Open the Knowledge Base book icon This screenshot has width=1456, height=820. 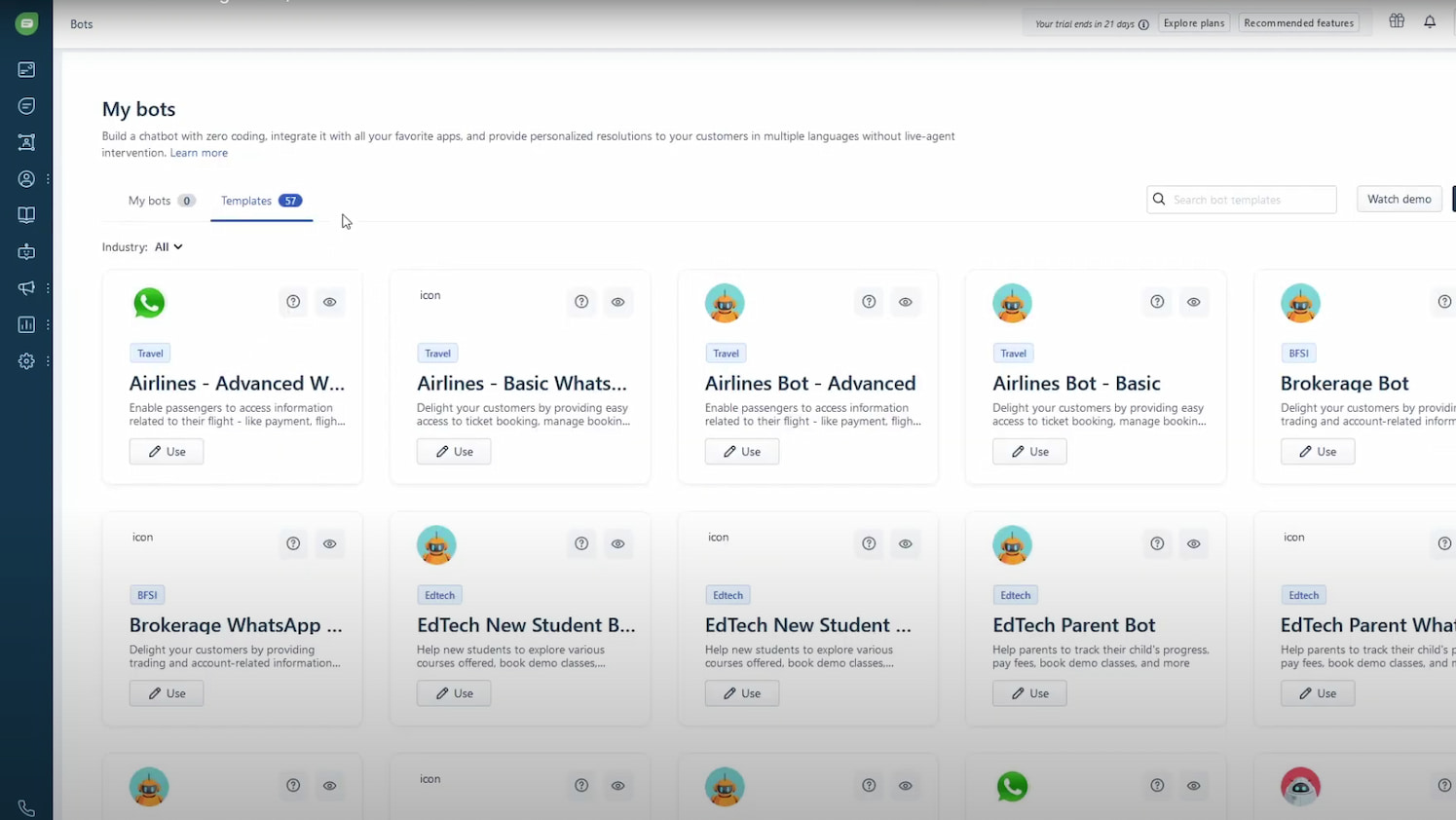[26, 214]
